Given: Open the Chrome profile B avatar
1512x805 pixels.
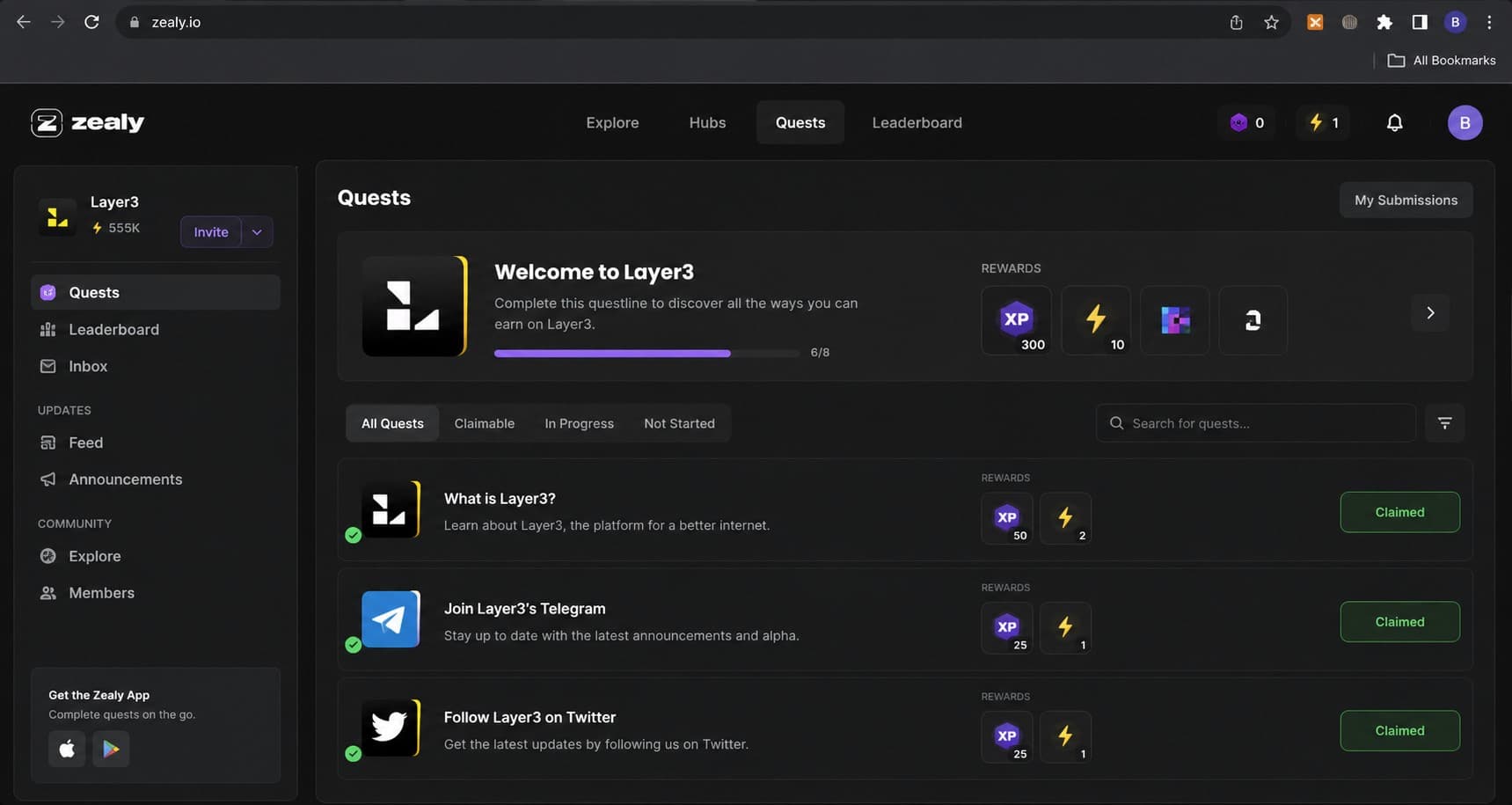Looking at the screenshot, I should coord(1455,22).
